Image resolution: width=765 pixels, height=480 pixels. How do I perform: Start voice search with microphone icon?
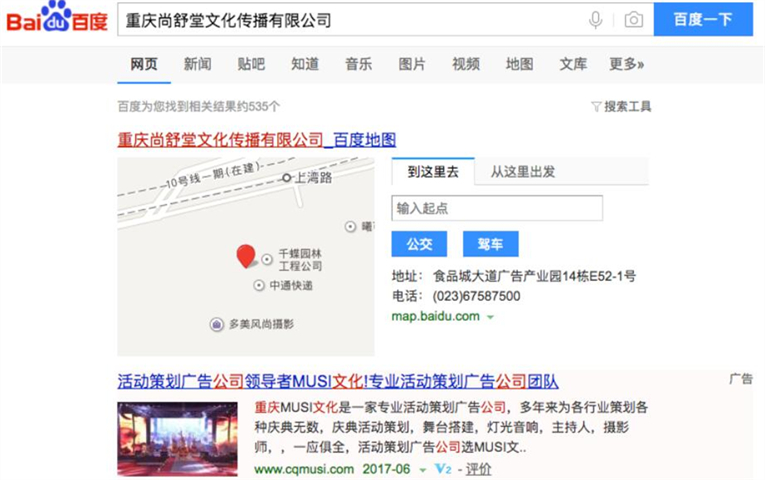click(x=595, y=20)
